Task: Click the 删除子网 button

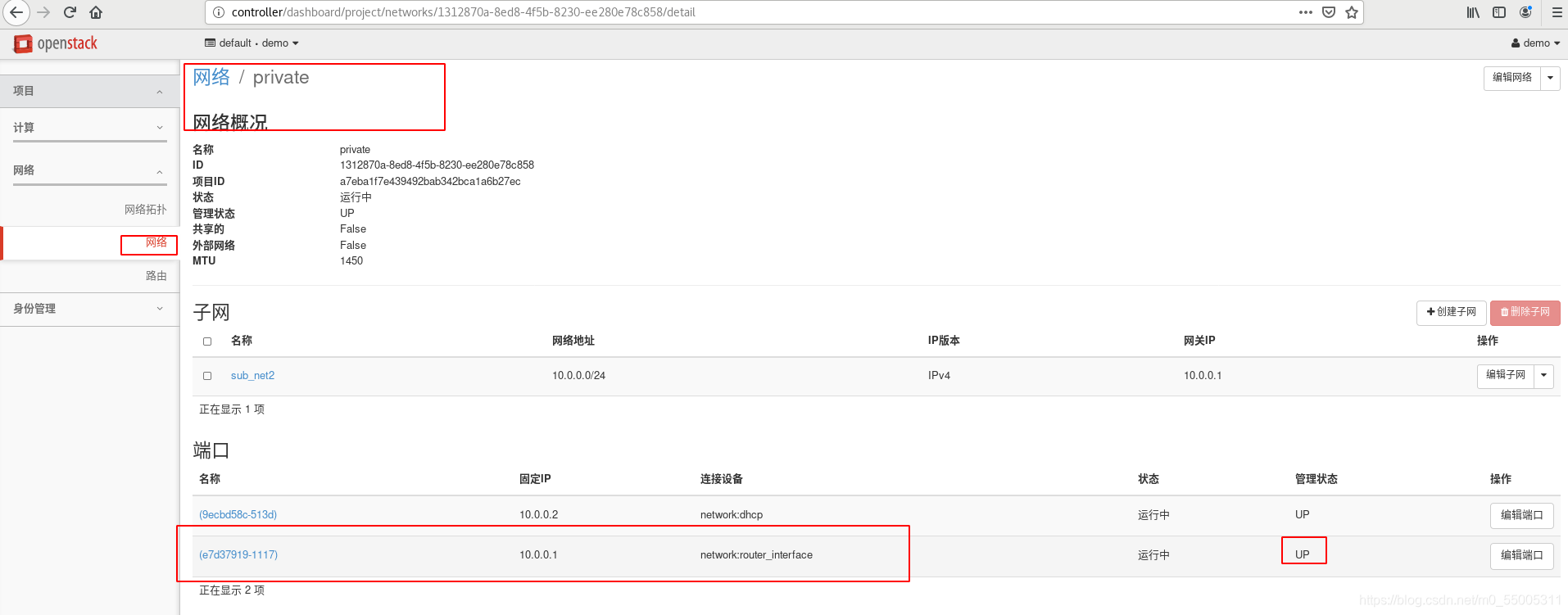Action: [1525, 312]
